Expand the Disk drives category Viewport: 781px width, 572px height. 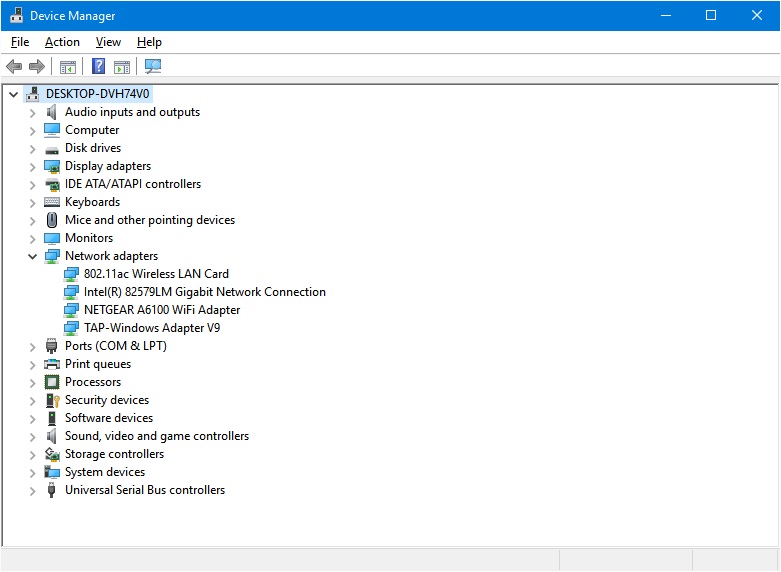coord(32,149)
